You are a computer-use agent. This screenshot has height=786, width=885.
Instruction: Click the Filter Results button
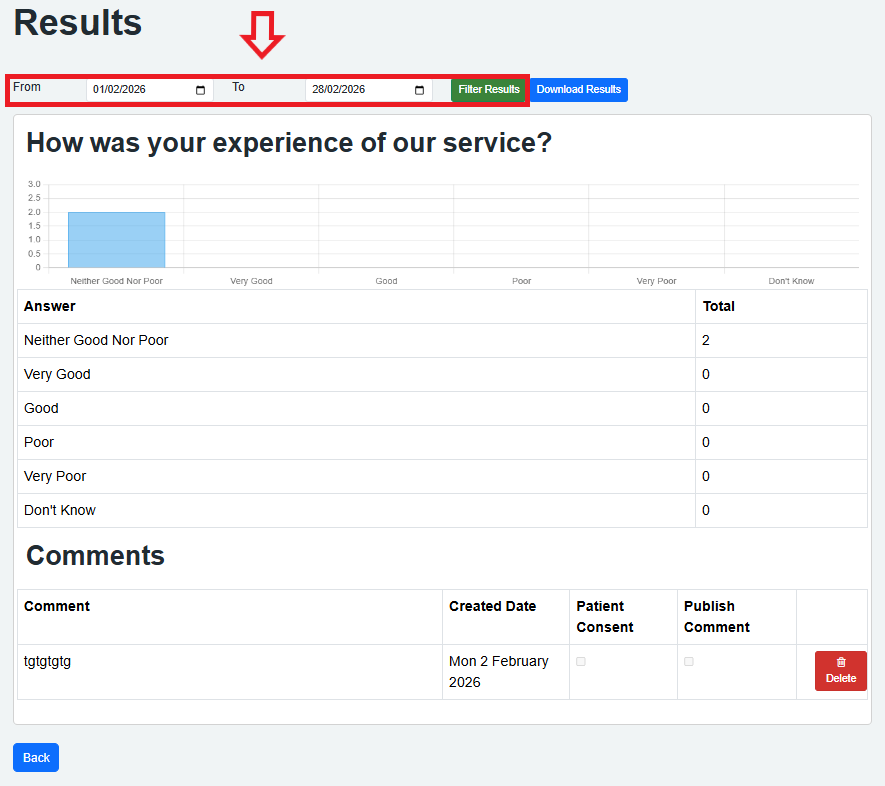pyautogui.click(x=489, y=90)
